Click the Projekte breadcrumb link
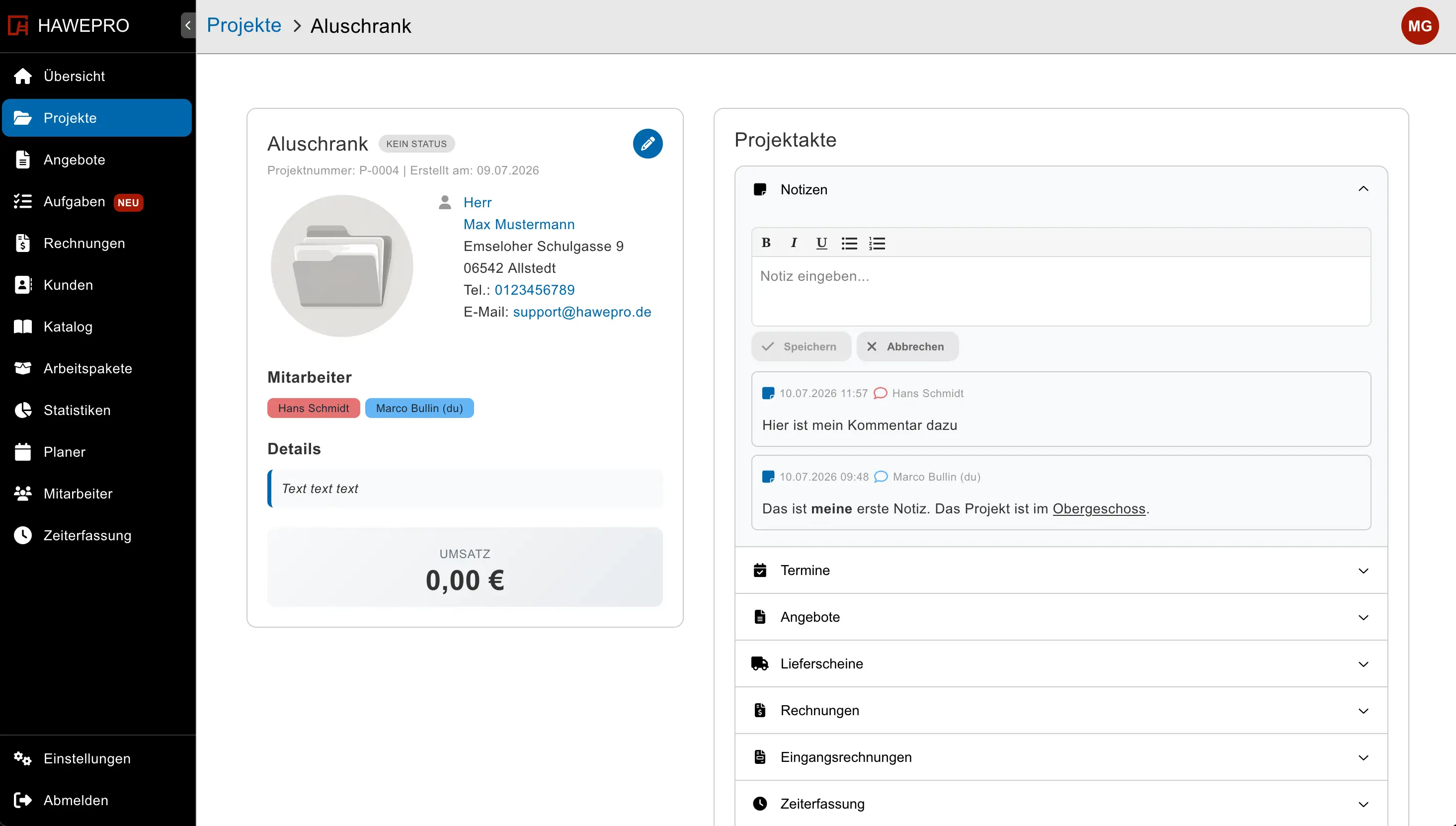Image resolution: width=1456 pixels, height=826 pixels. click(244, 25)
